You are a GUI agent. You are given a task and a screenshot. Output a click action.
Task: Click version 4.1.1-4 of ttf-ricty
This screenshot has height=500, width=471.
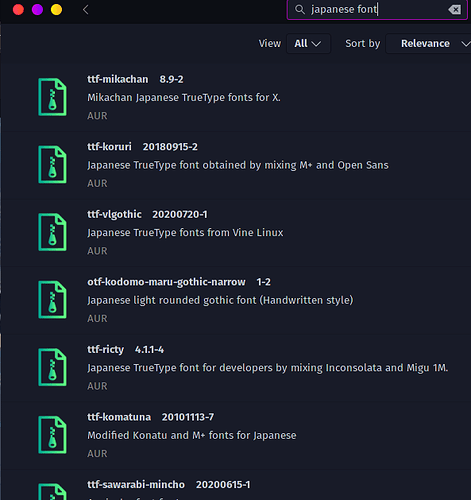click(149, 350)
